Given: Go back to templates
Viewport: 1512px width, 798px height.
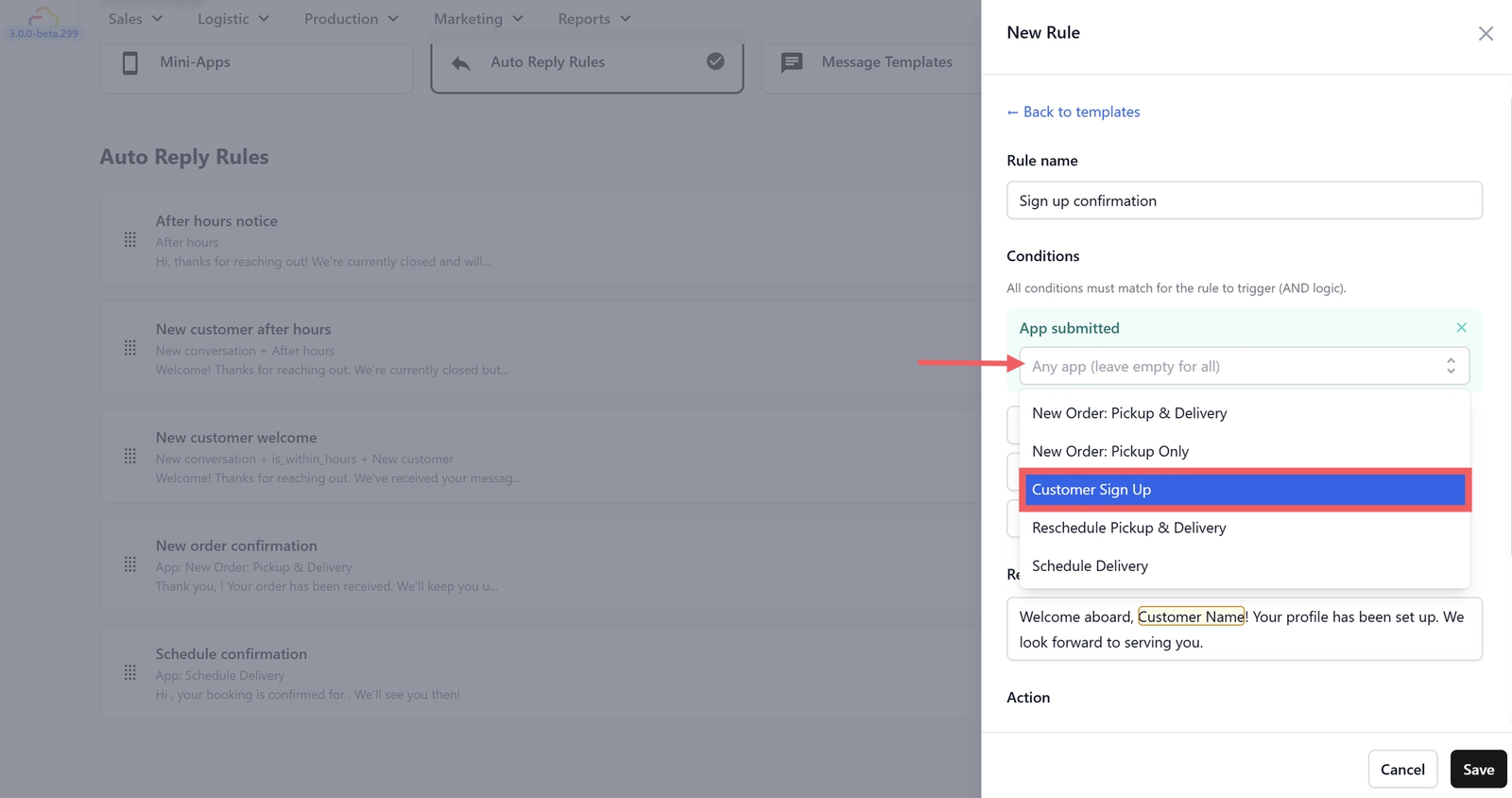Looking at the screenshot, I should [1074, 112].
